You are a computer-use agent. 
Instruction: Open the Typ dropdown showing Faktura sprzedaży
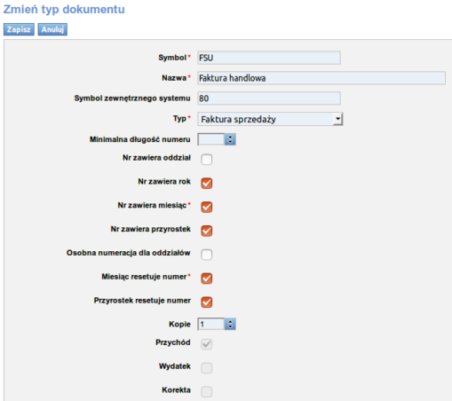(270, 119)
